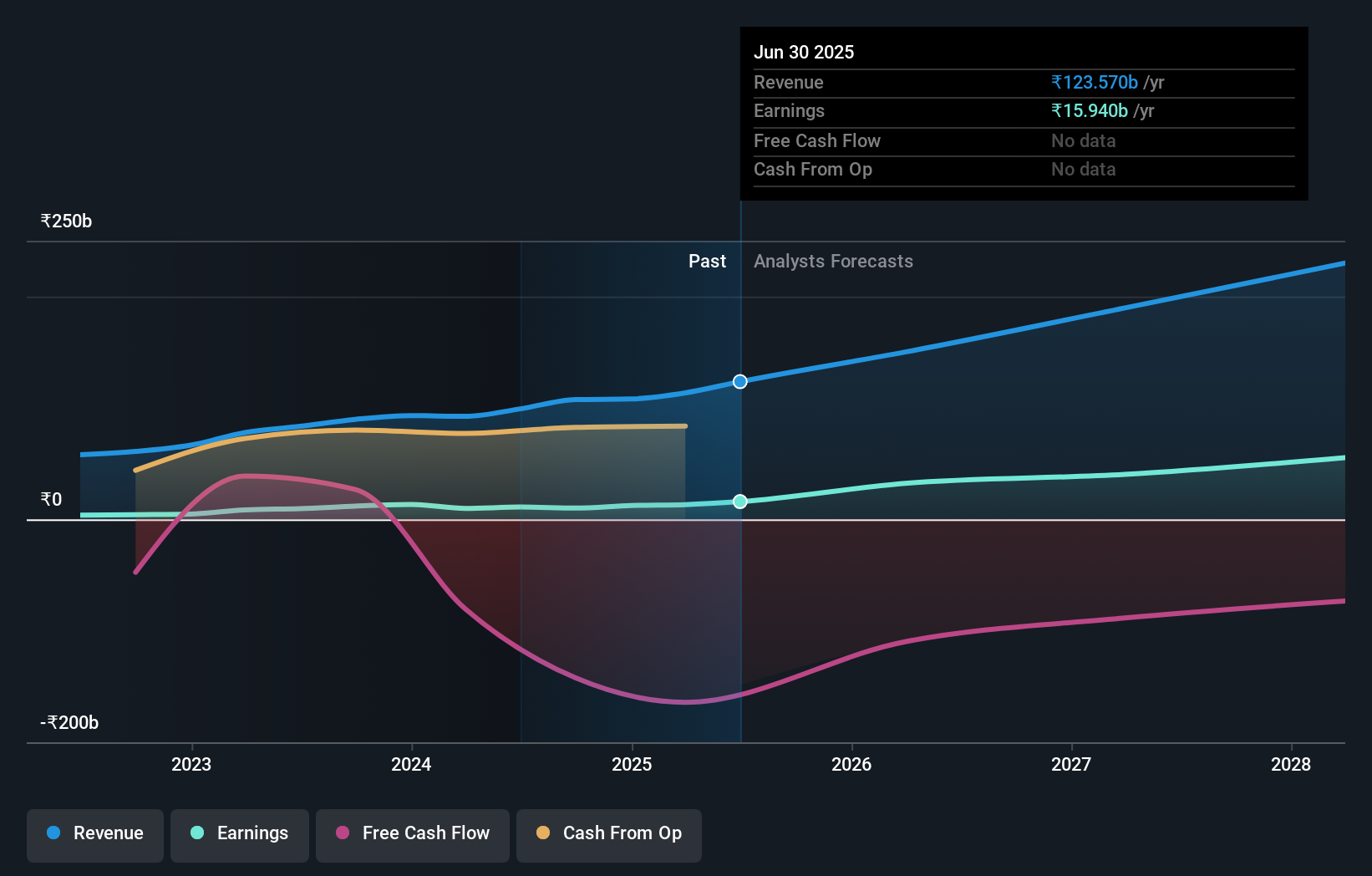Click the teal Earnings value in tooltip
The image size is (1372, 876).
click(1090, 110)
